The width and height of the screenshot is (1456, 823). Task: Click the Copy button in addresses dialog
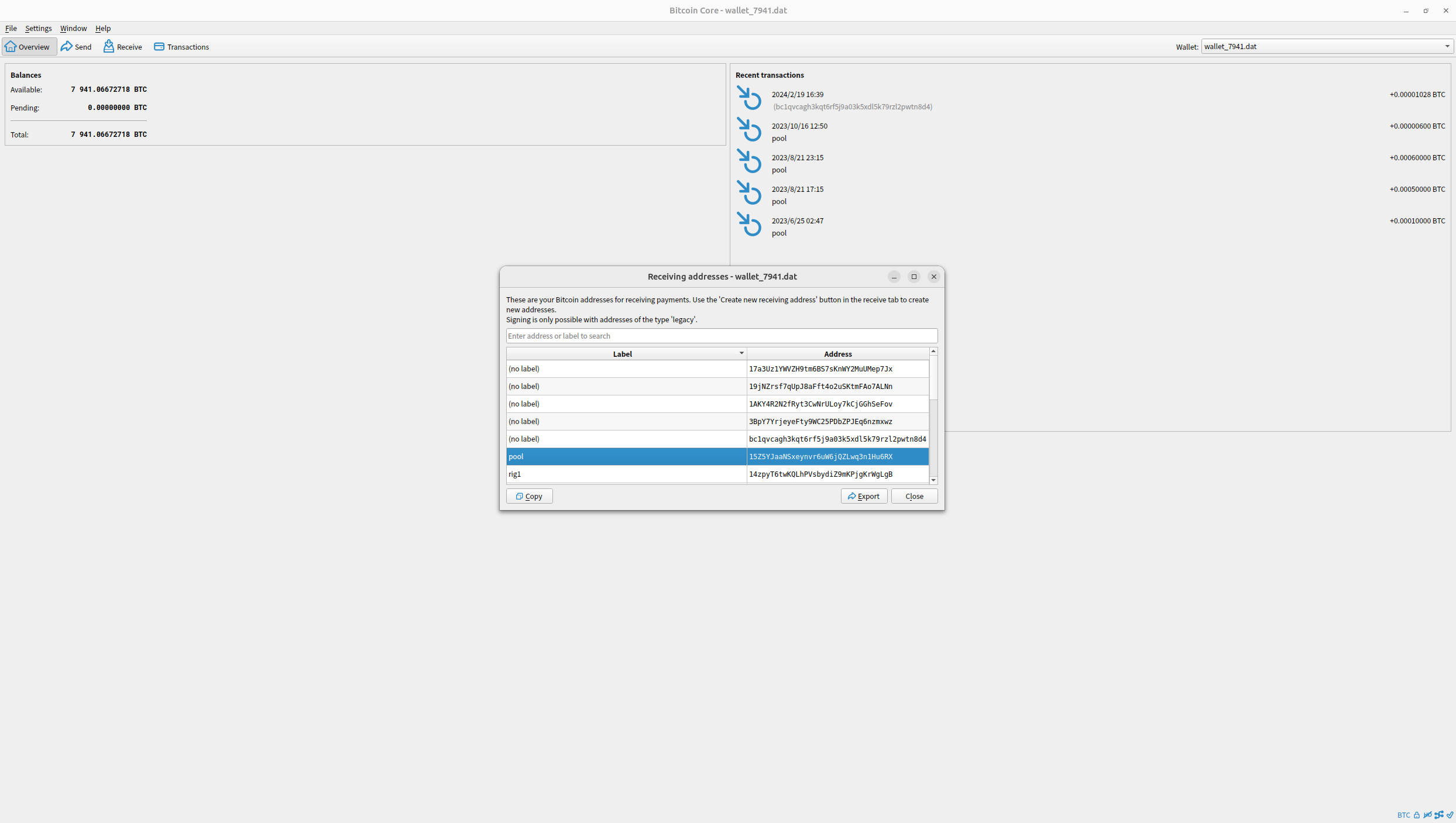click(529, 496)
